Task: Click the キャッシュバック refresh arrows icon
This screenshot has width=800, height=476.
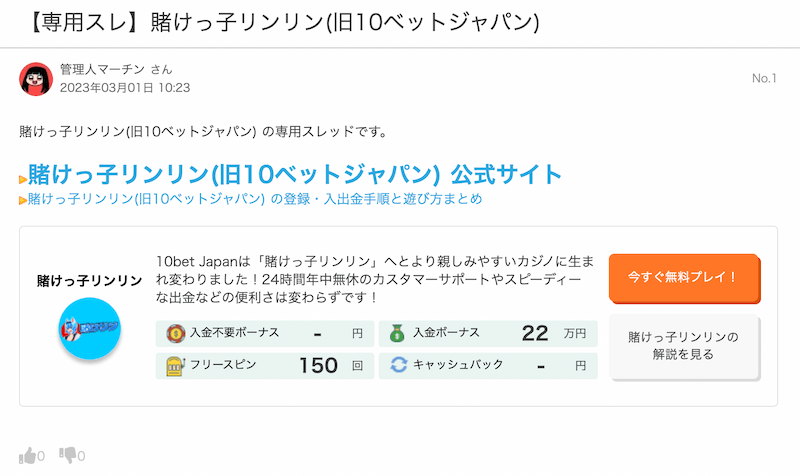Action: coord(398,365)
